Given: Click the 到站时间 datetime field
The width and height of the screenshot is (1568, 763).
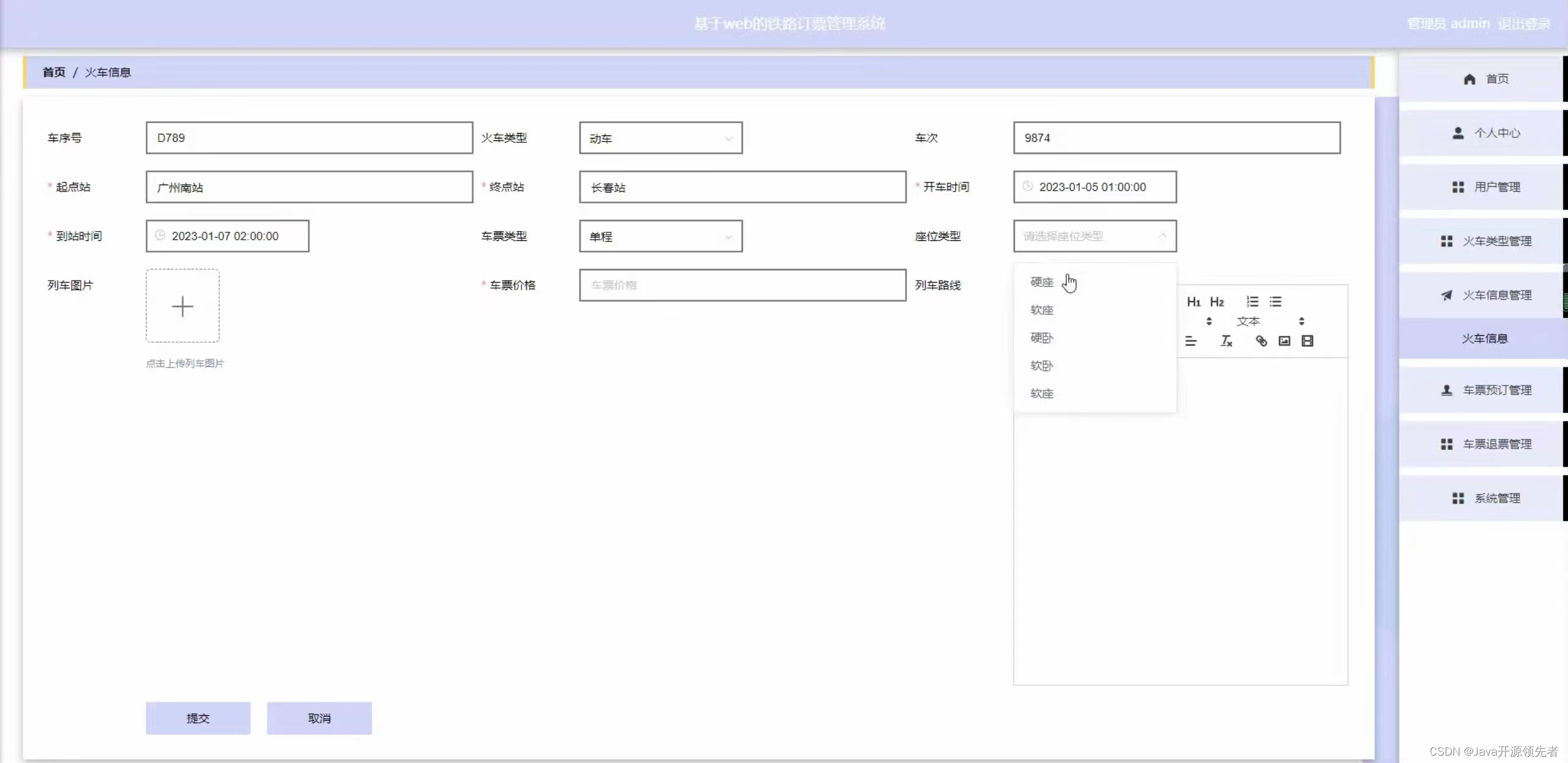Looking at the screenshot, I should point(227,236).
